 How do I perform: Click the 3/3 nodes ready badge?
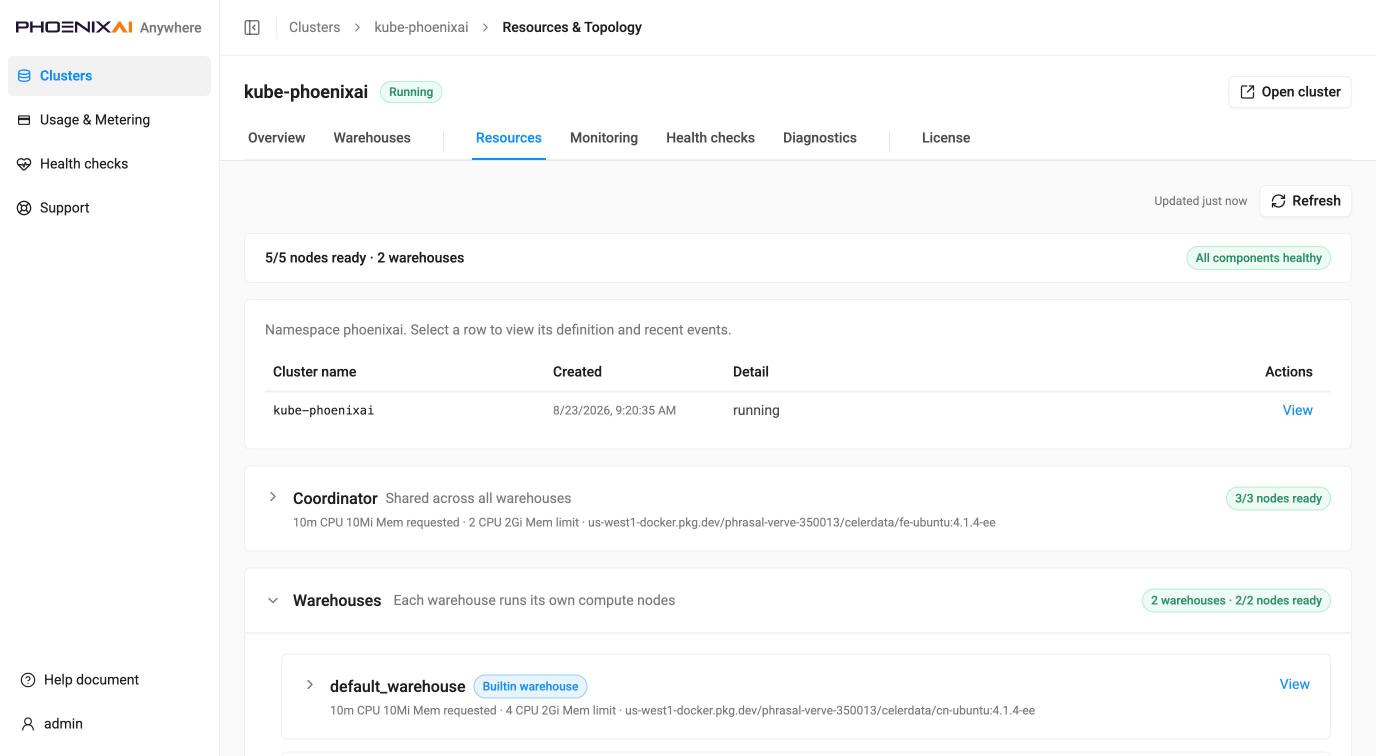click(1278, 498)
